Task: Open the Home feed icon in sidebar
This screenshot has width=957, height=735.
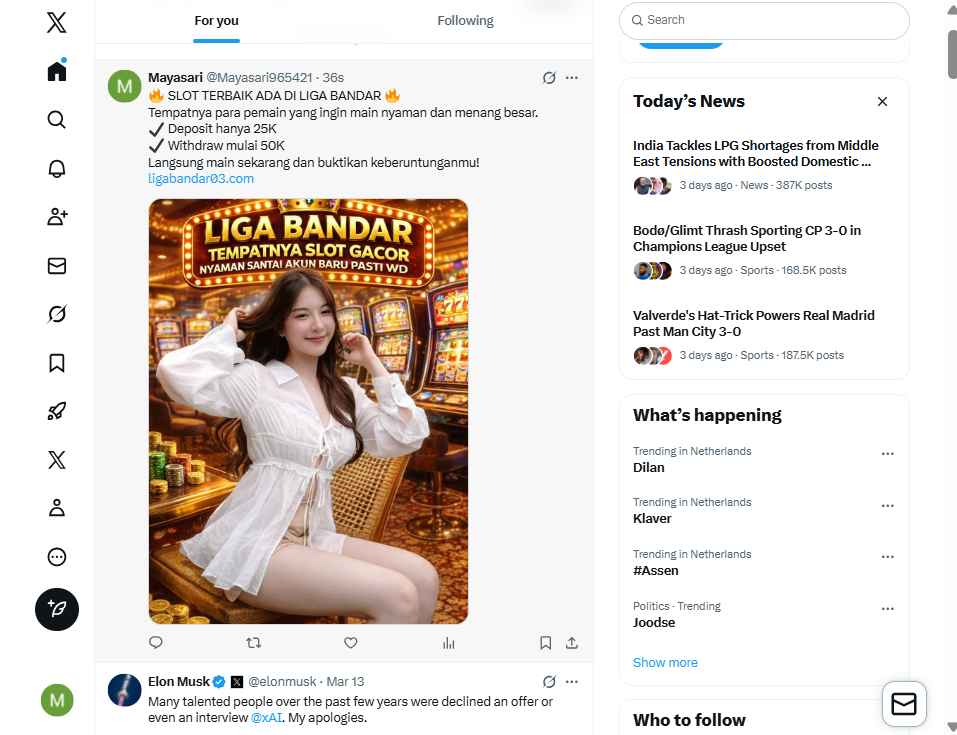Action: click(57, 71)
